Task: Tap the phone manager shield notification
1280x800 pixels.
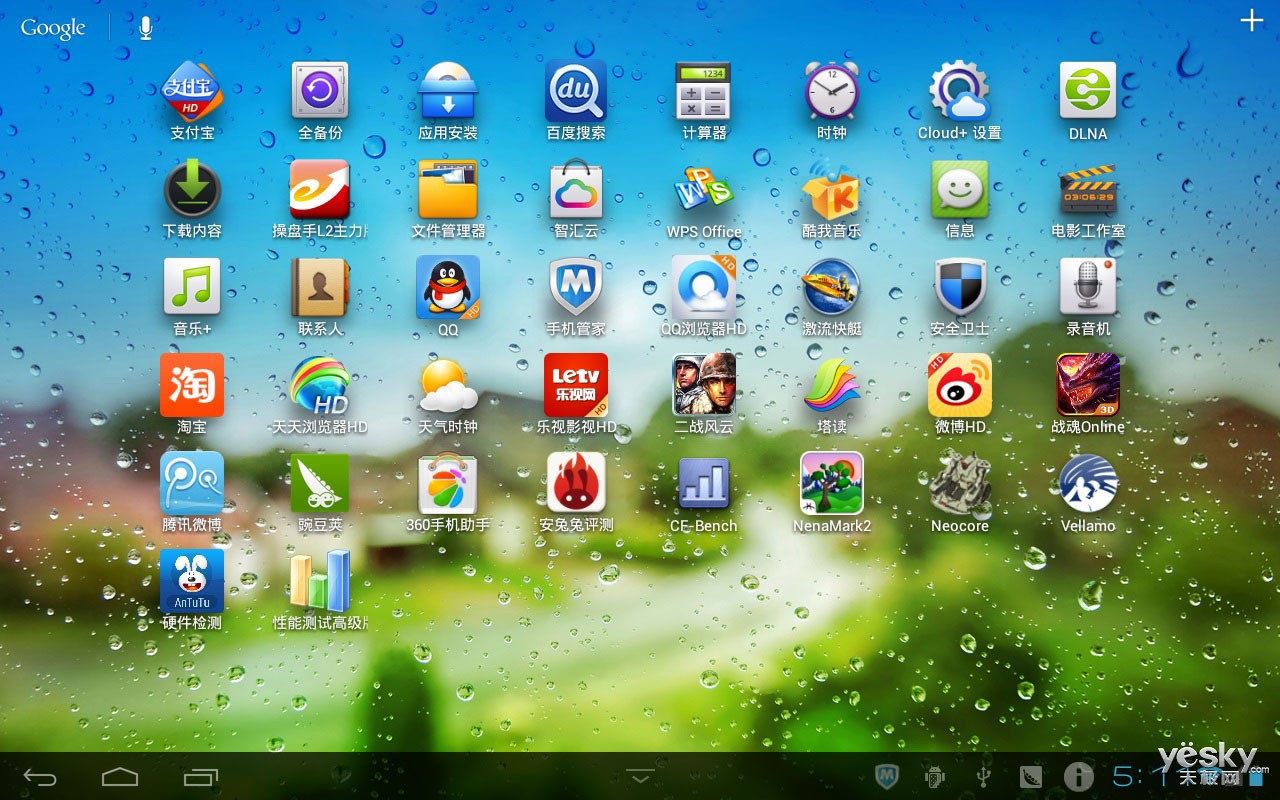Action: coord(886,777)
